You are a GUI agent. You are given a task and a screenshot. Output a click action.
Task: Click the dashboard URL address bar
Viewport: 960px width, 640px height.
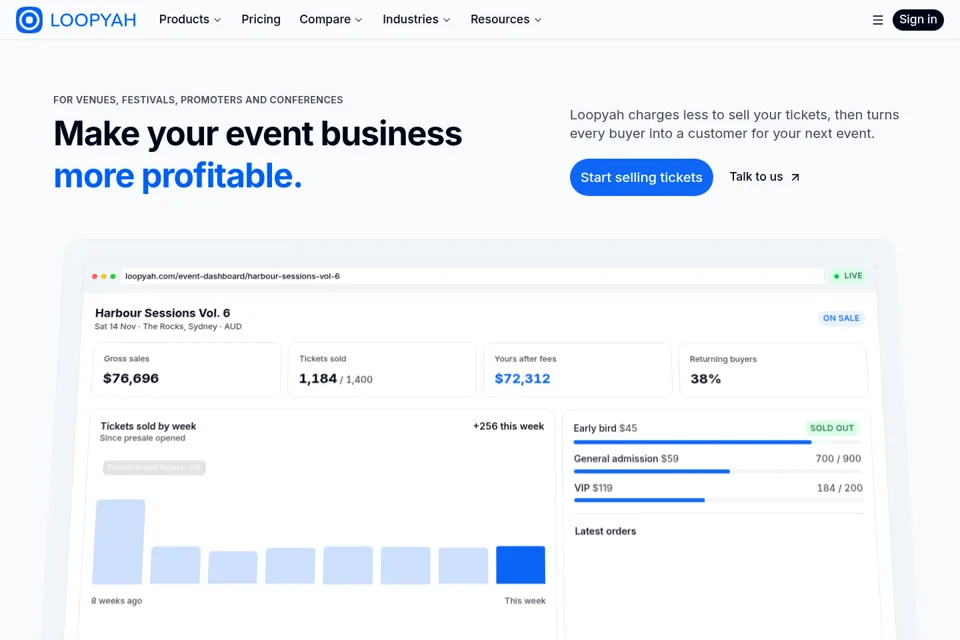pos(471,276)
